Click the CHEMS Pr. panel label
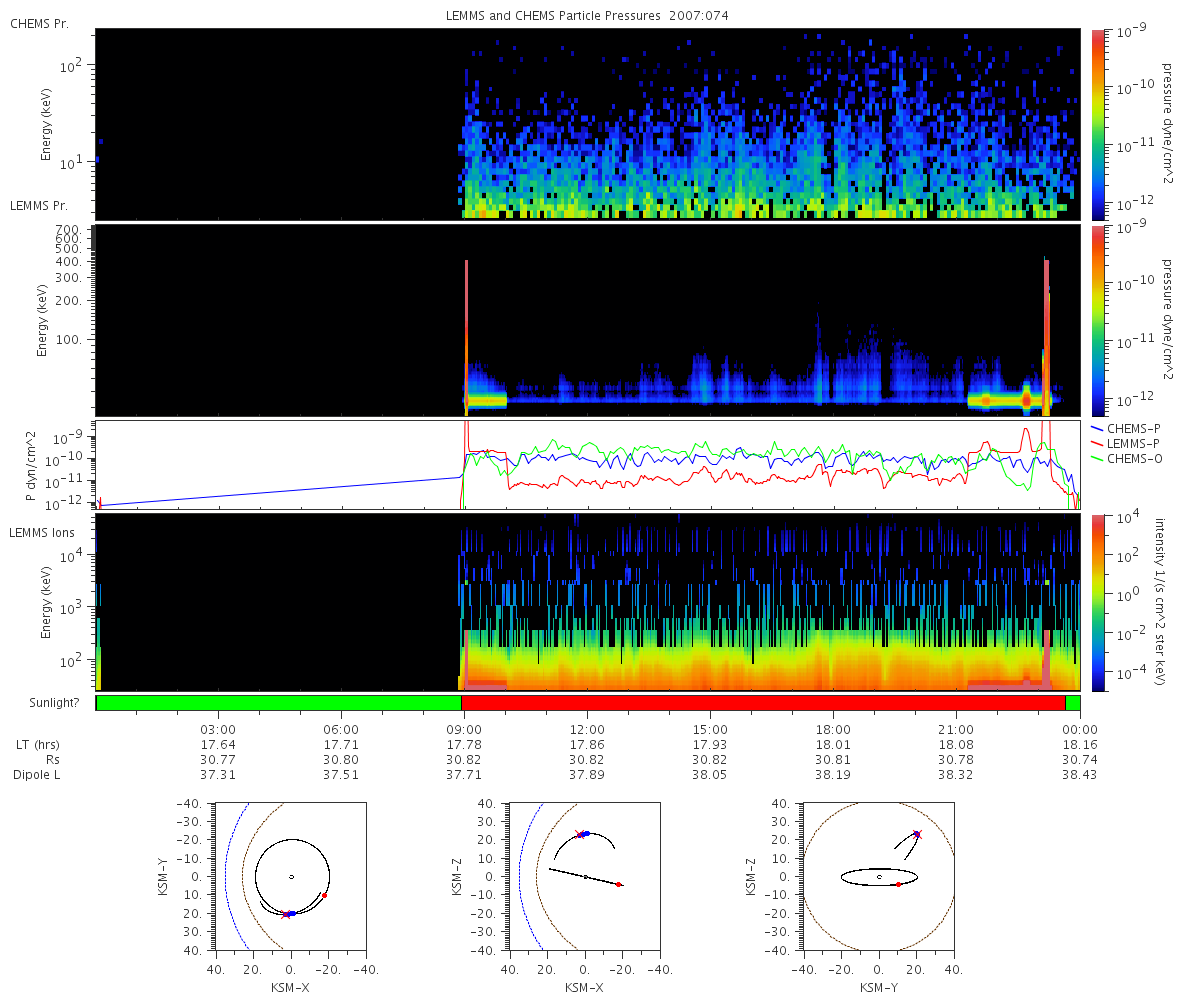The height and width of the screenshot is (1000, 1200). tap(39, 24)
